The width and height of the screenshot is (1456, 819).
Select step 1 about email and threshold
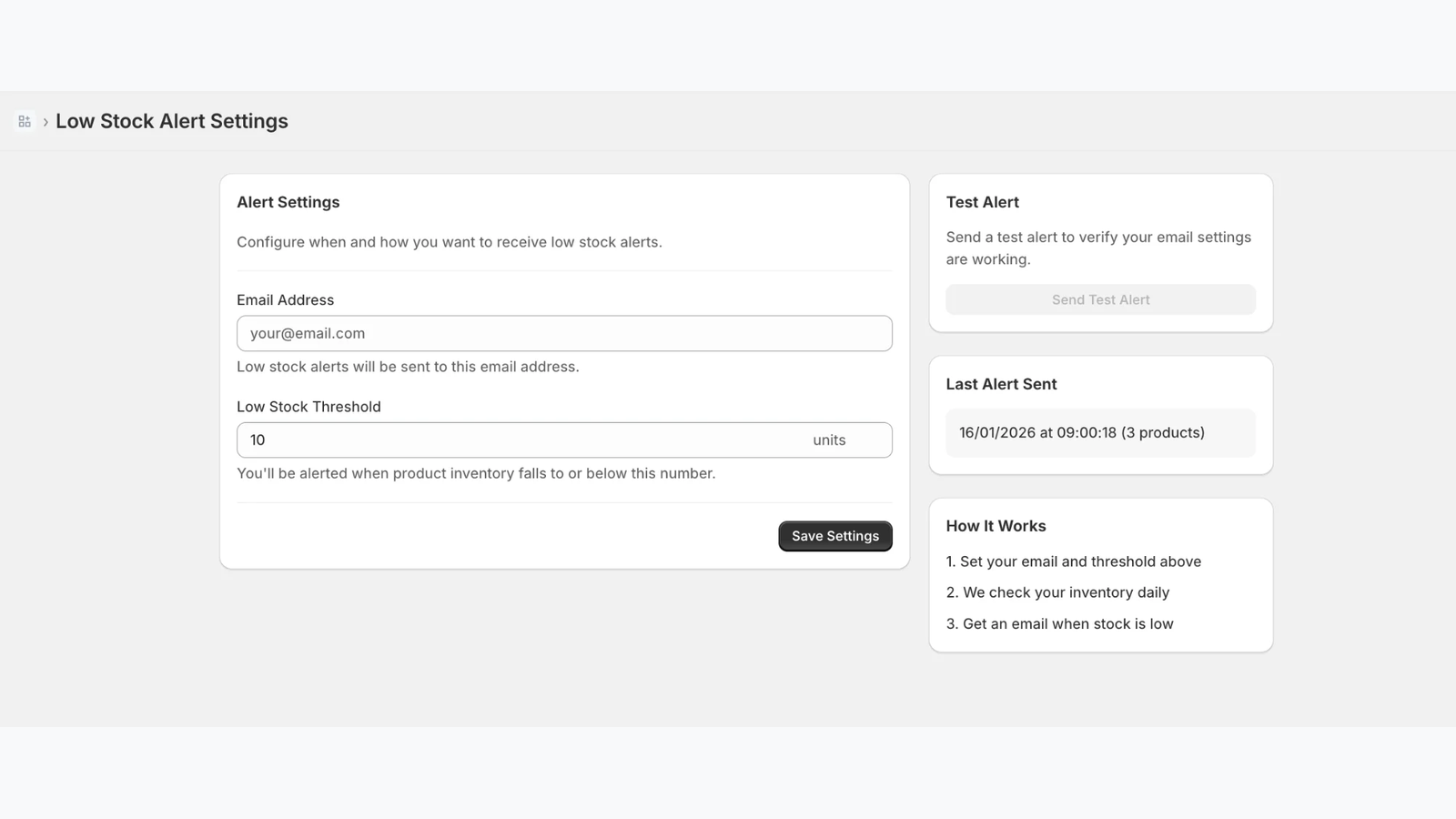point(1074,561)
